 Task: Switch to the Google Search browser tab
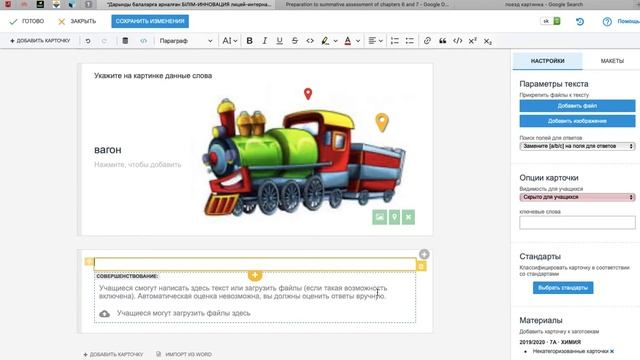[x=544, y=4]
